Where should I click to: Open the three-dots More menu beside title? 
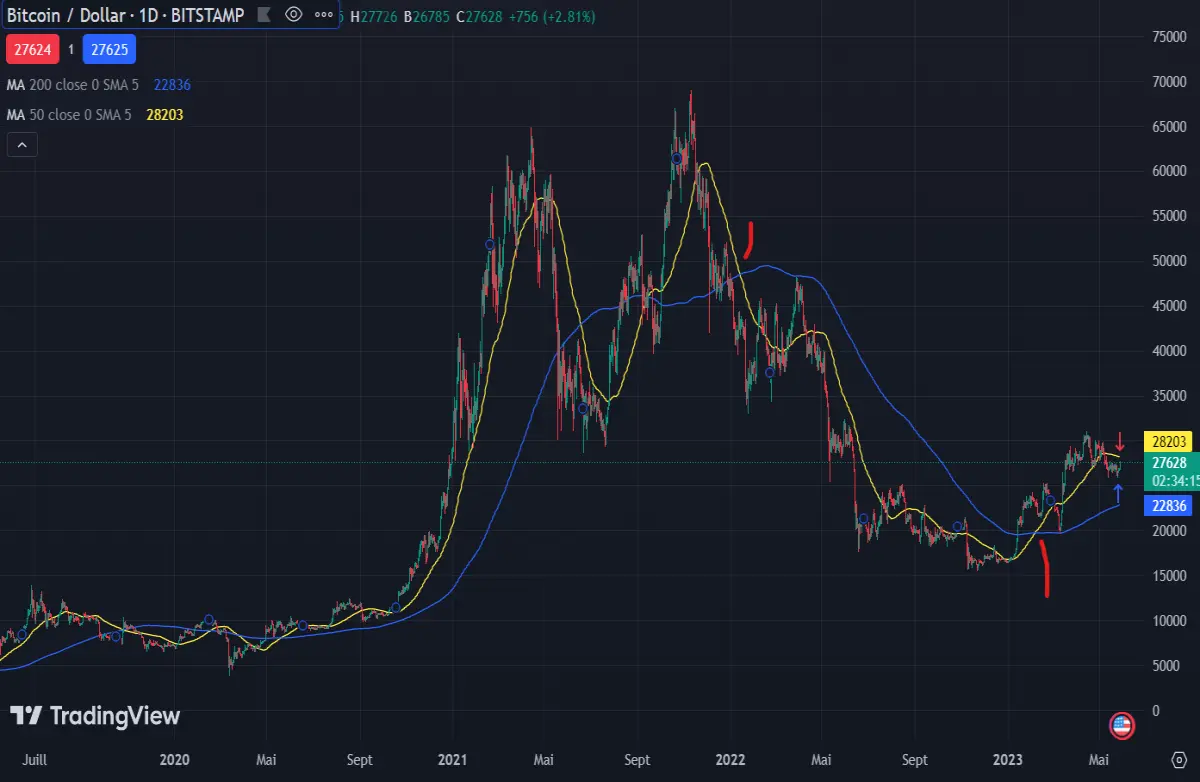323,15
